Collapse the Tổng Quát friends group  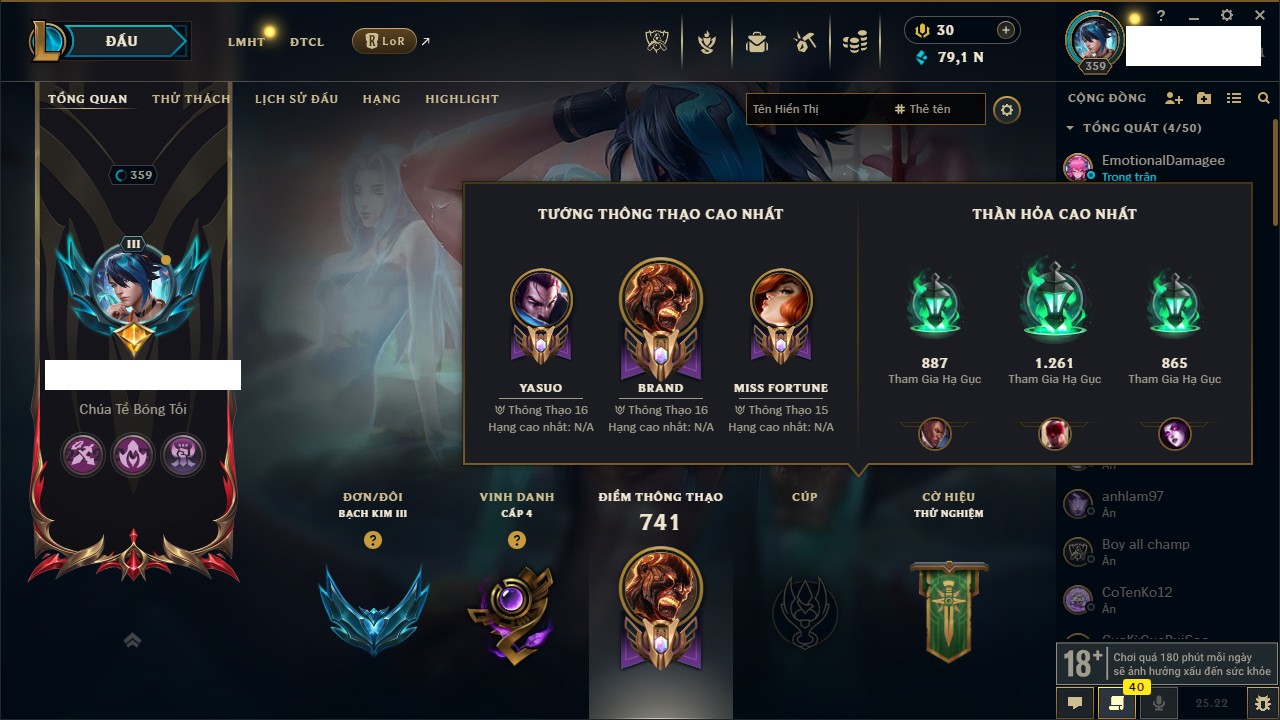tap(1070, 128)
